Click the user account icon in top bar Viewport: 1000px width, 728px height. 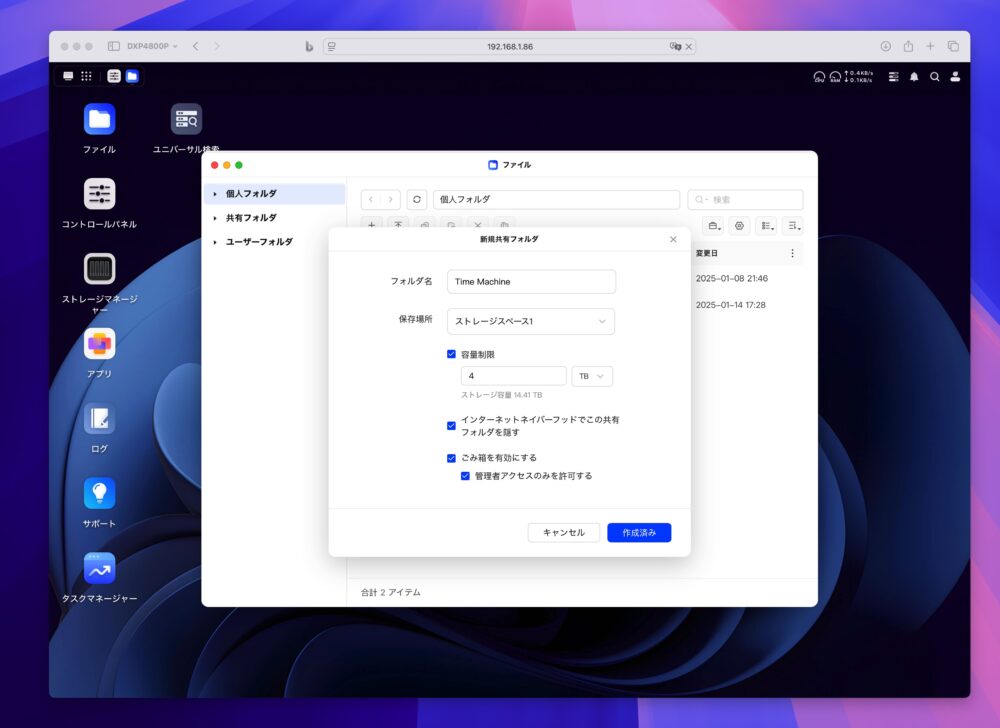pos(955,76)
